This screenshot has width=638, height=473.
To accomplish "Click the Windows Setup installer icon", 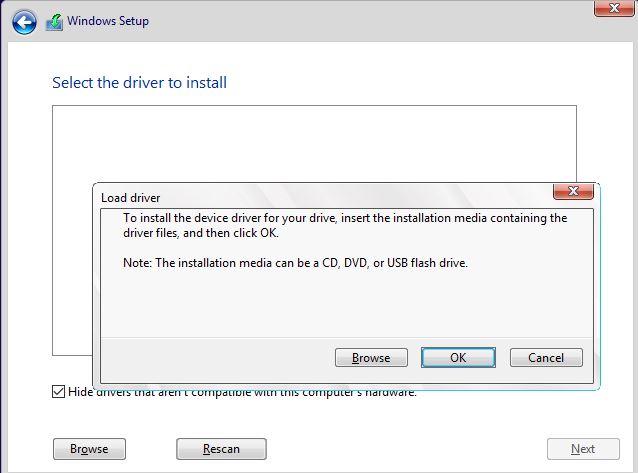I will click(x=55, y=22).
